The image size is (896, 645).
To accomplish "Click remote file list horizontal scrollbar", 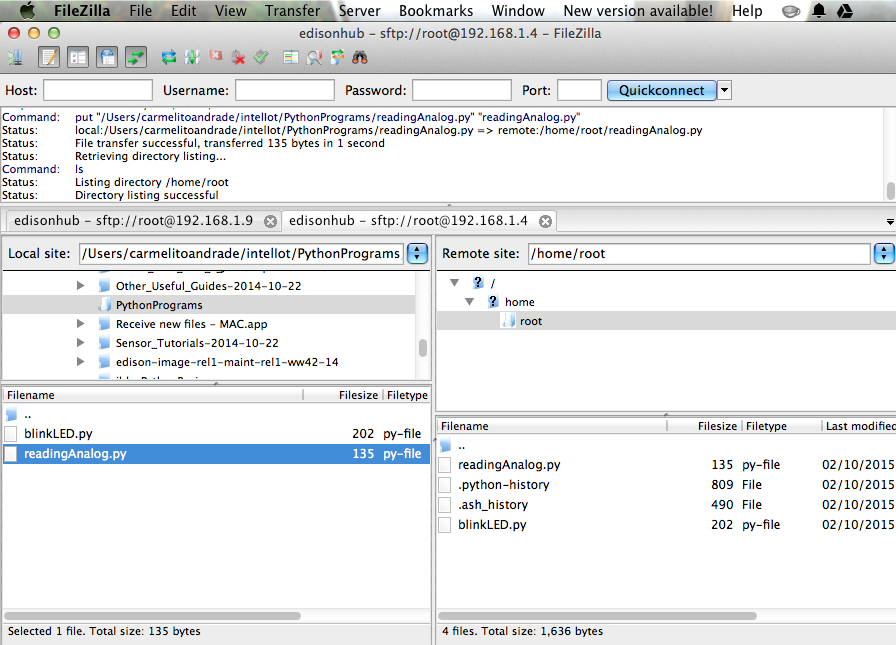I will (597, 616).
